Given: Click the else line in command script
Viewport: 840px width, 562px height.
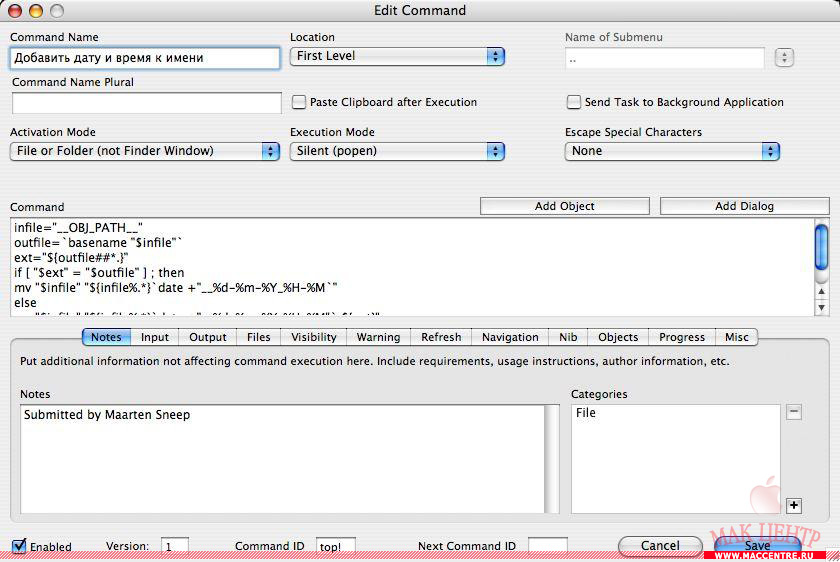Looking at the screenshot, I should point(25,303).
